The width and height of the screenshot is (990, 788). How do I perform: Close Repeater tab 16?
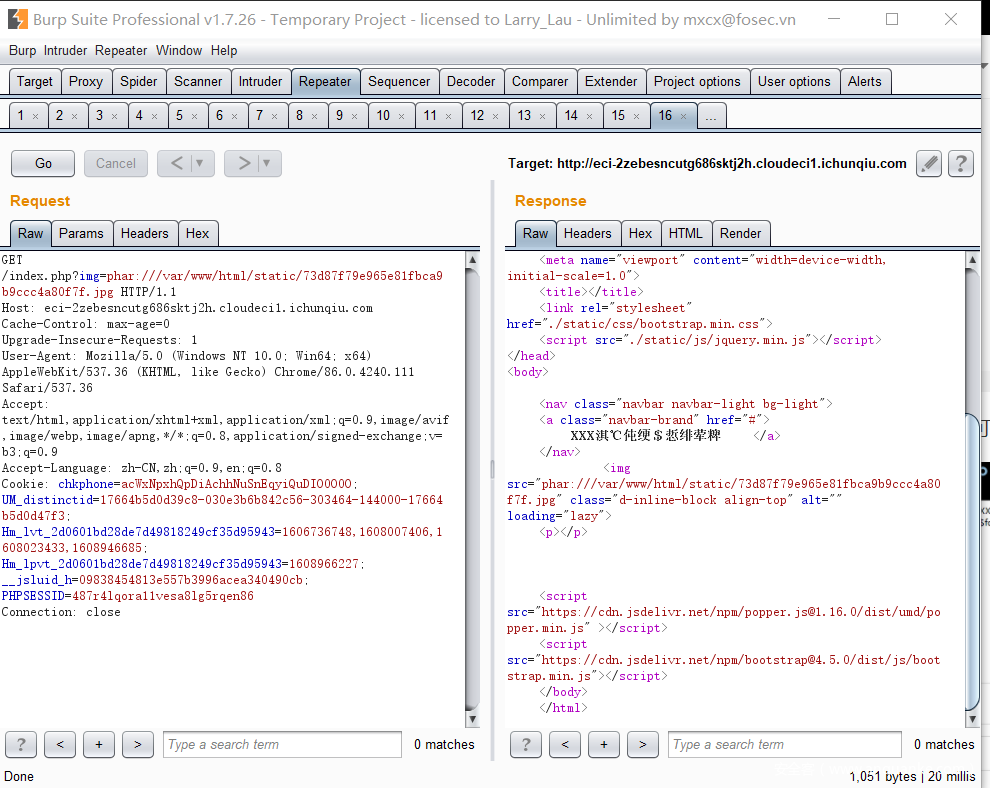click(684, 116)
